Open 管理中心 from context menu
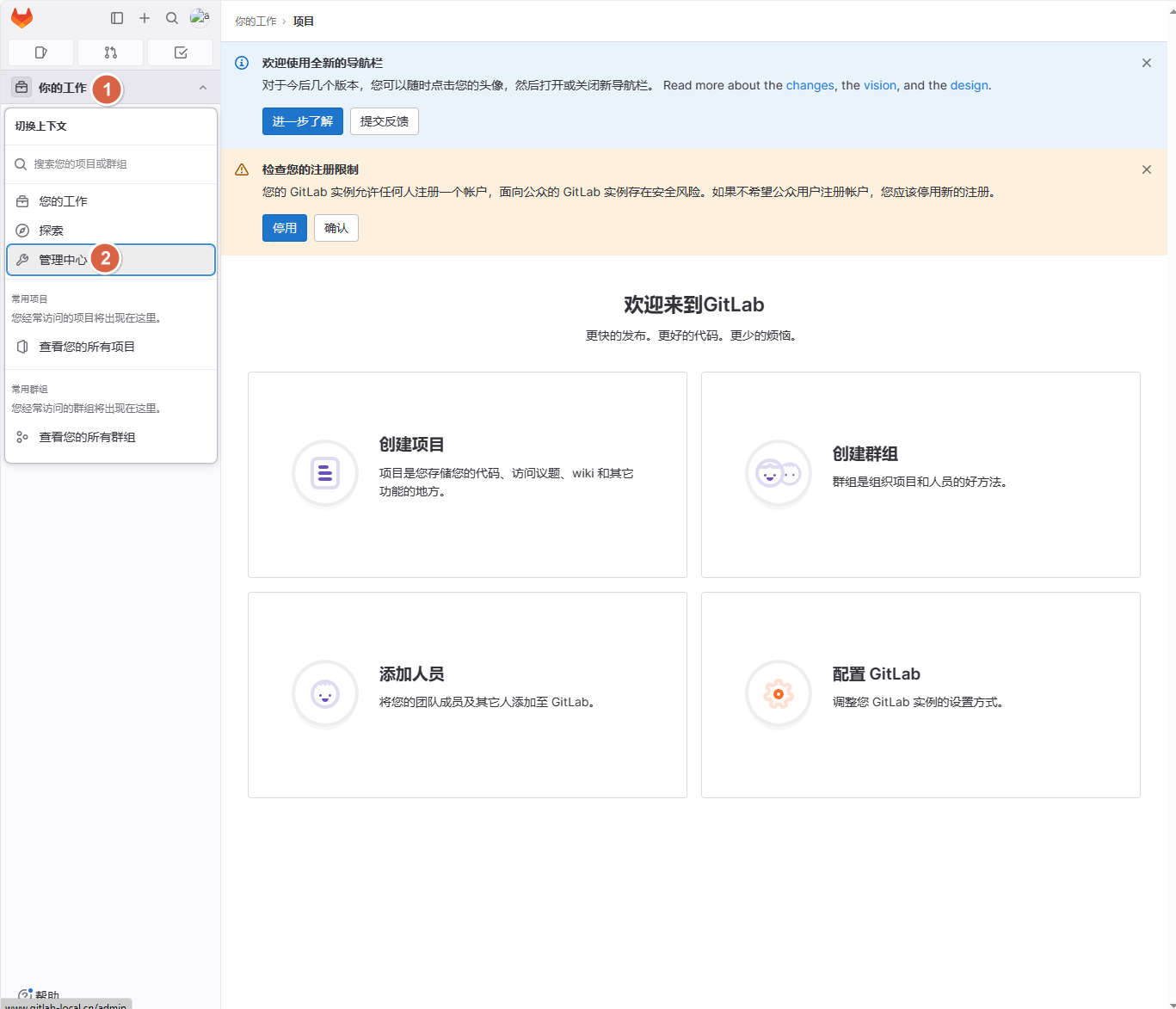Viewport: 1176px width, 1009px height. 111,260
